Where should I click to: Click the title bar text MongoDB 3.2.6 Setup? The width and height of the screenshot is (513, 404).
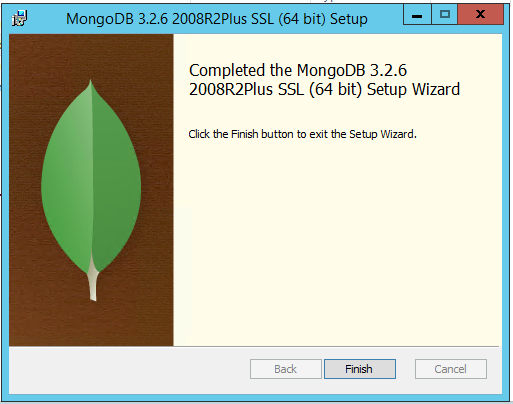[x=217, y=19]
